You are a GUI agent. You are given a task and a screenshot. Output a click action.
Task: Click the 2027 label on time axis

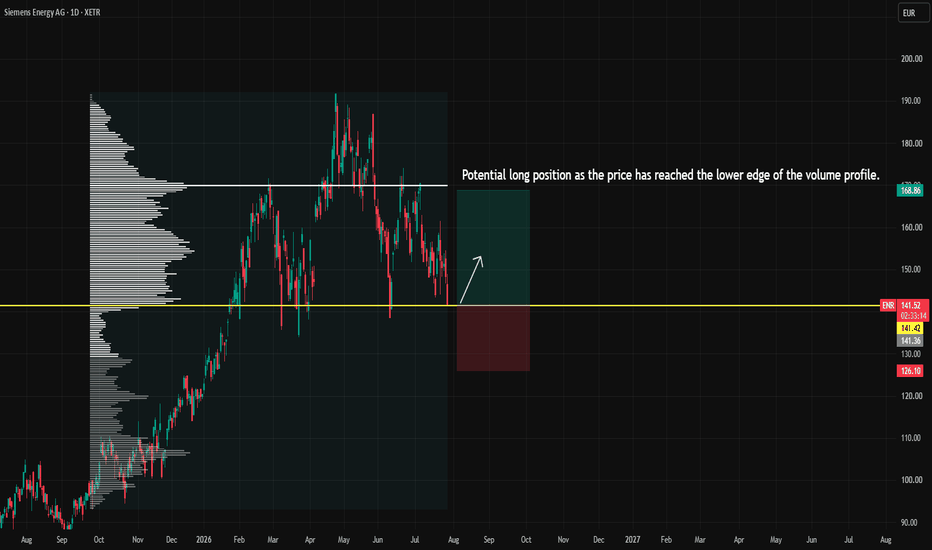(x=632, y=540)
